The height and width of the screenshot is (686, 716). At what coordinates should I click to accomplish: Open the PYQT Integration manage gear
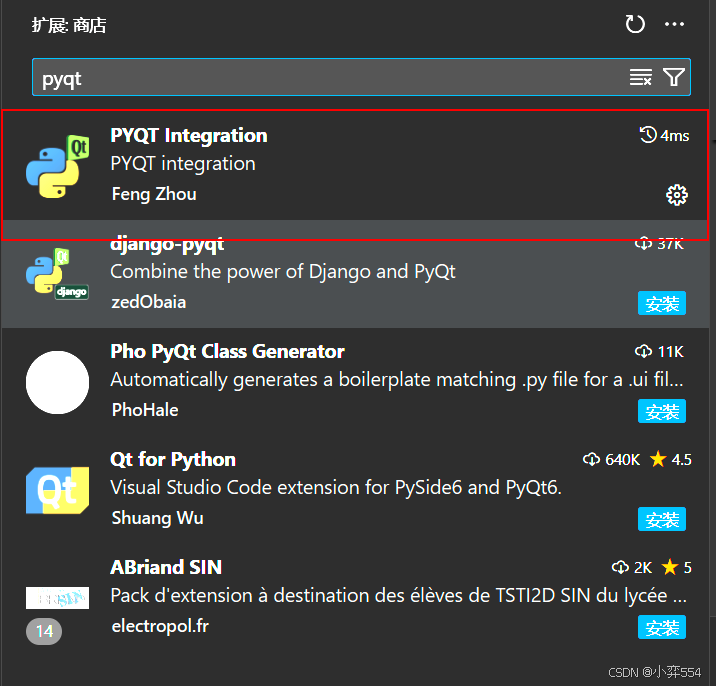[x=676, y=195]
